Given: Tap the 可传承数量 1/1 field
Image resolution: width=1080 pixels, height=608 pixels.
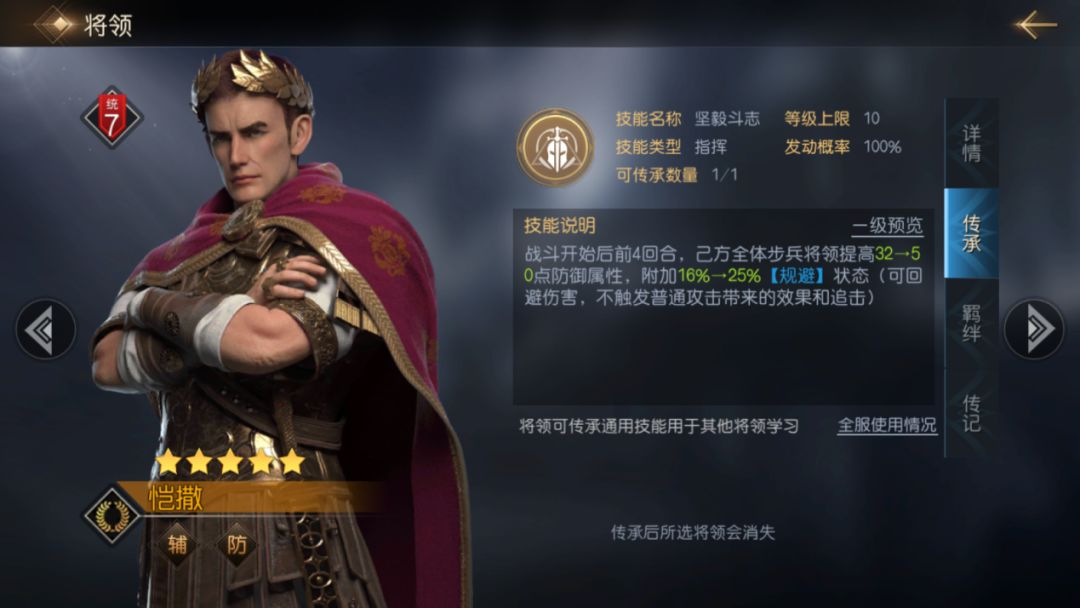Looking at the screenshot, I should click(676, 175).
